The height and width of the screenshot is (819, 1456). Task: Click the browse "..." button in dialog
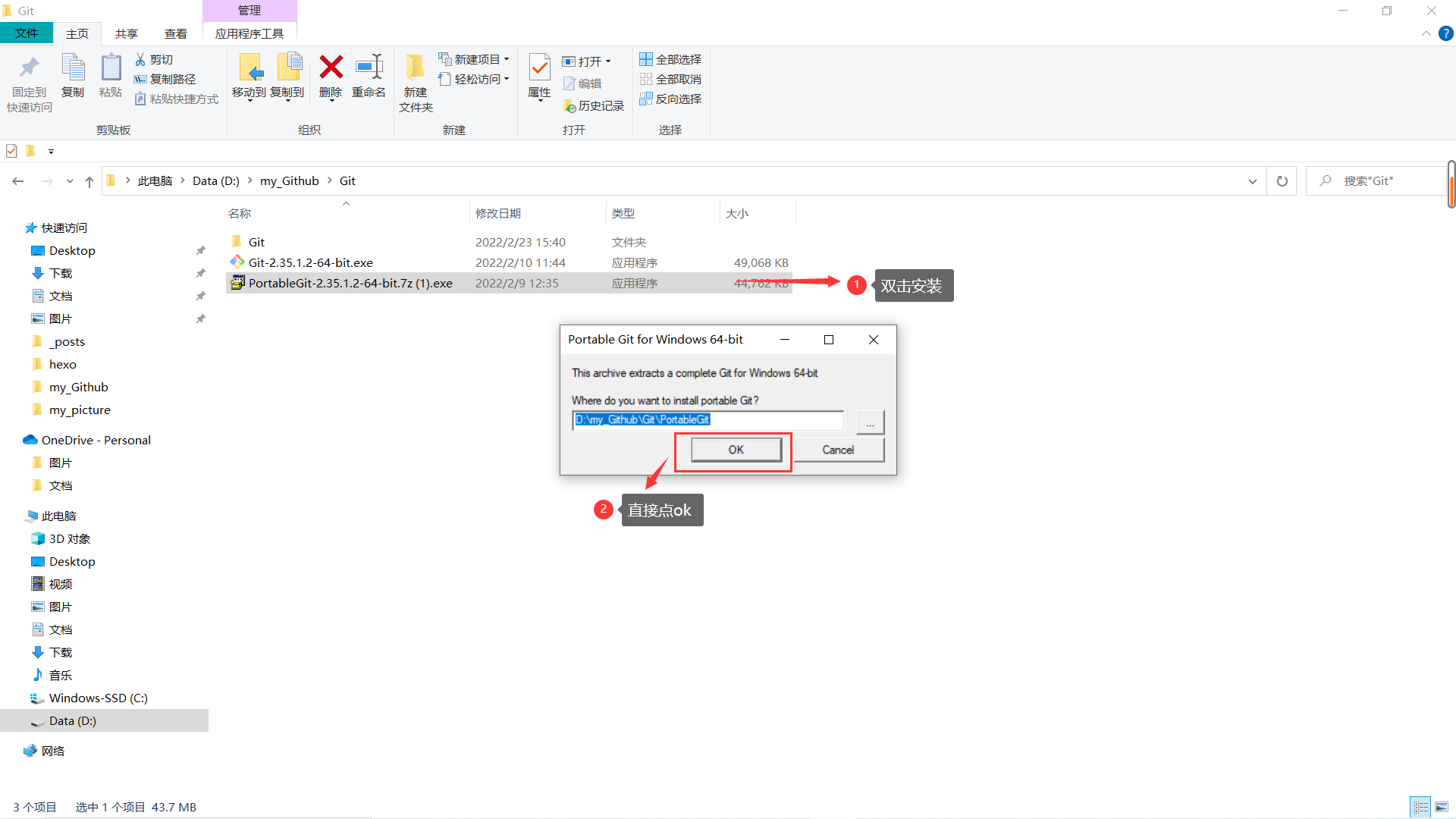pos(870,422)
